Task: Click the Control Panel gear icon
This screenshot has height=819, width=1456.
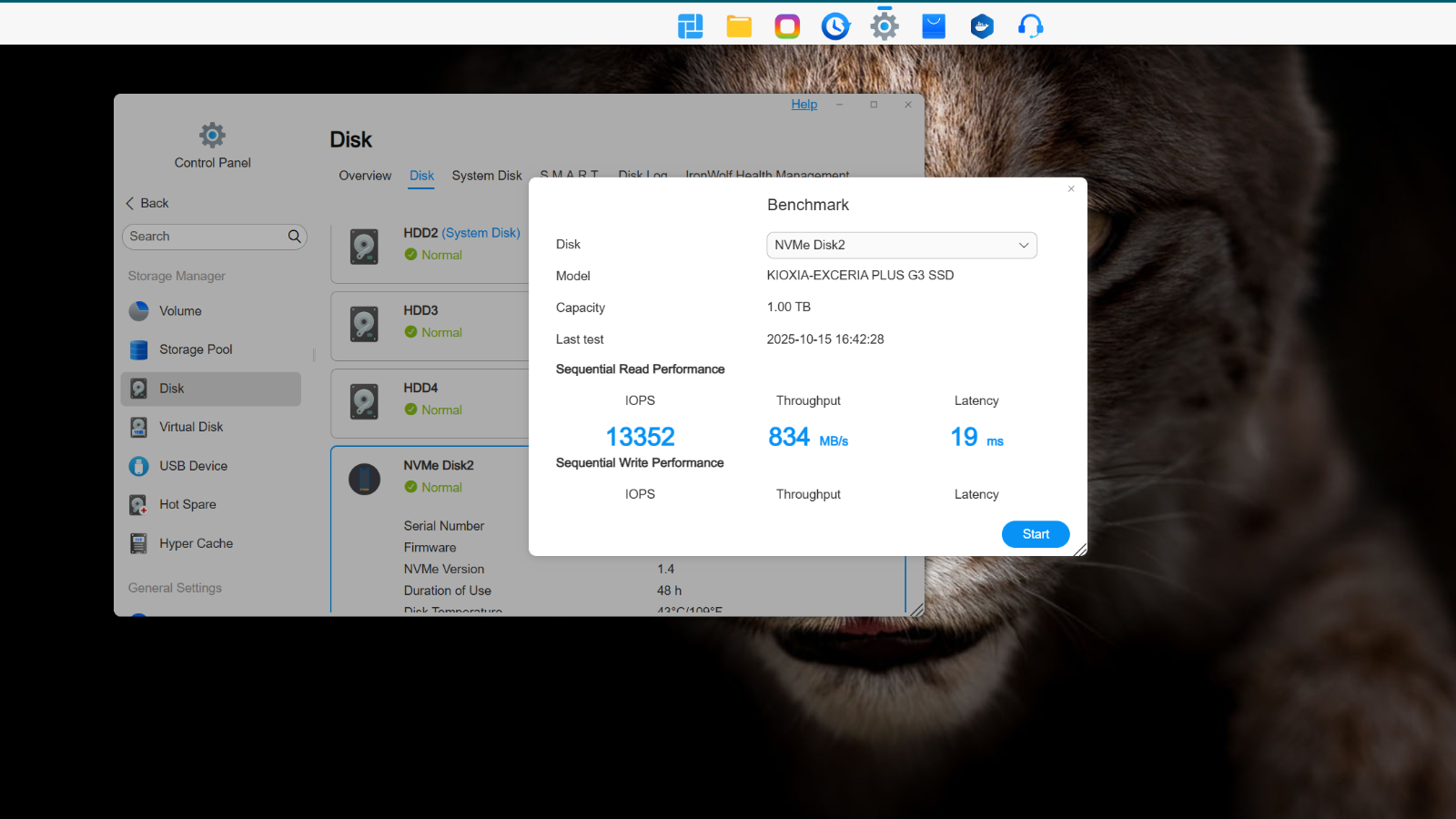Action: 212,136
